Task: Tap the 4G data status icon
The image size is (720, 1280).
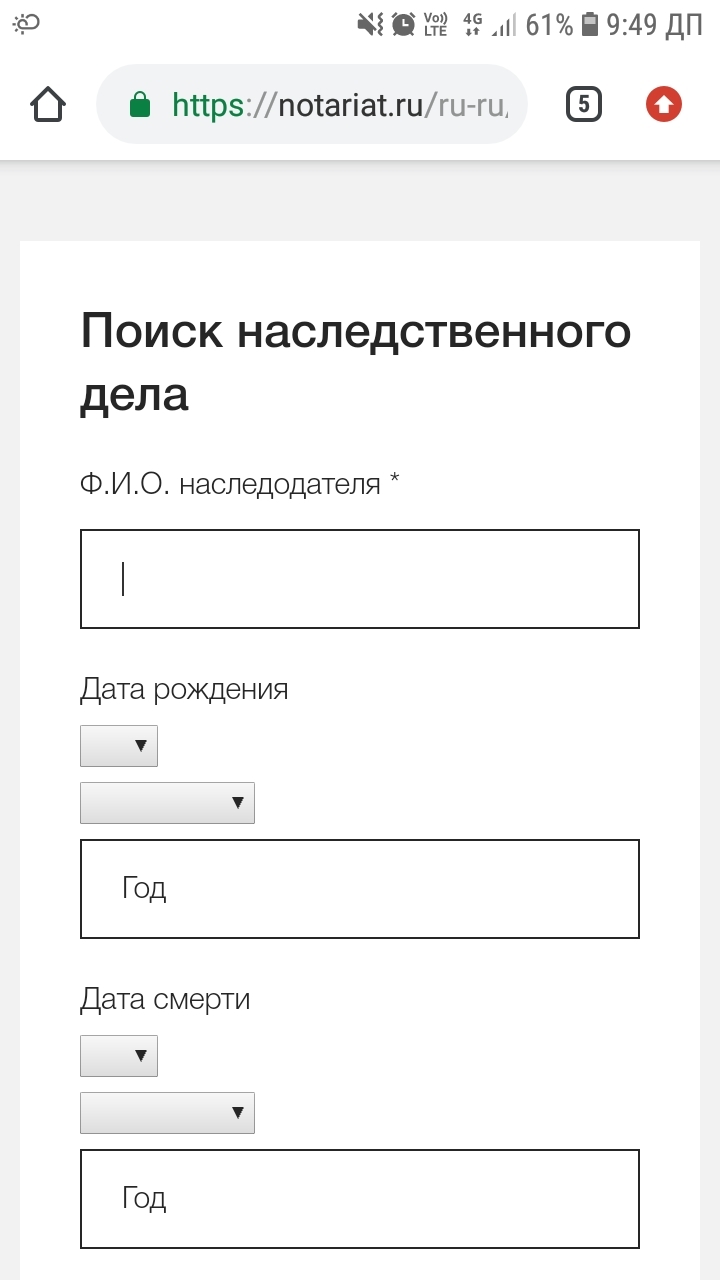Action: (473, 24)
